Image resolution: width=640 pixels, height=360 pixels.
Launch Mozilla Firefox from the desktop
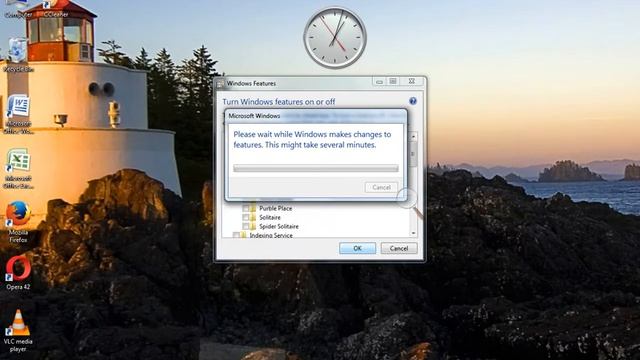pos(18,222)
